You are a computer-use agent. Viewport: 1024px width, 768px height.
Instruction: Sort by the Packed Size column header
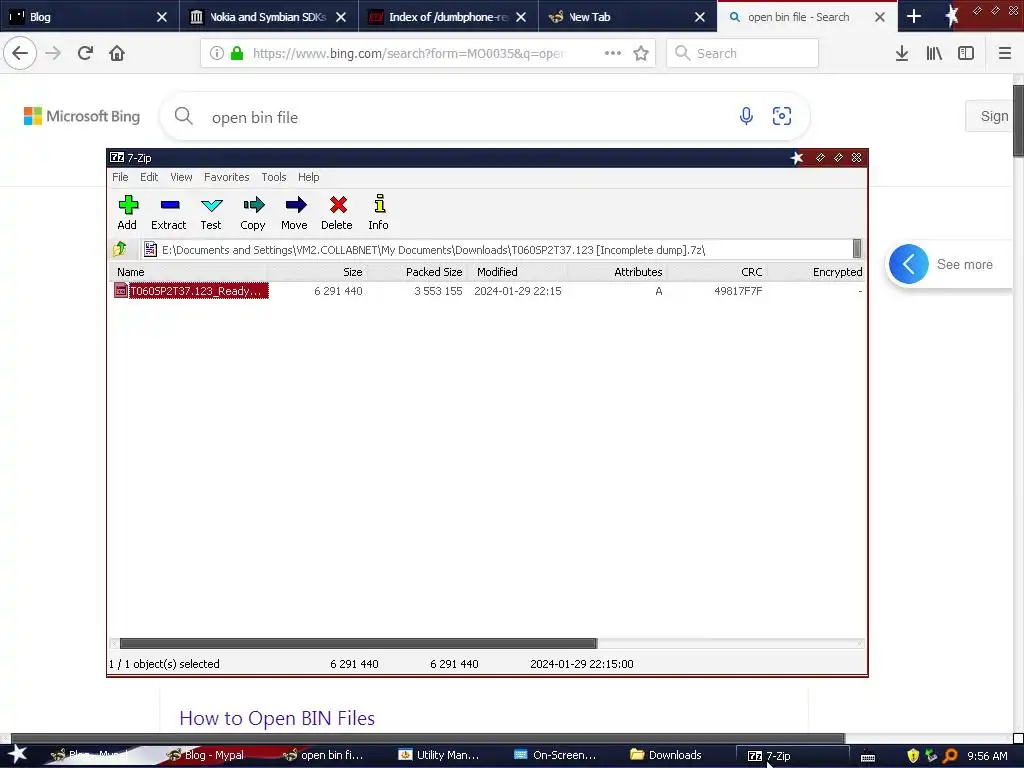(417, 272)
